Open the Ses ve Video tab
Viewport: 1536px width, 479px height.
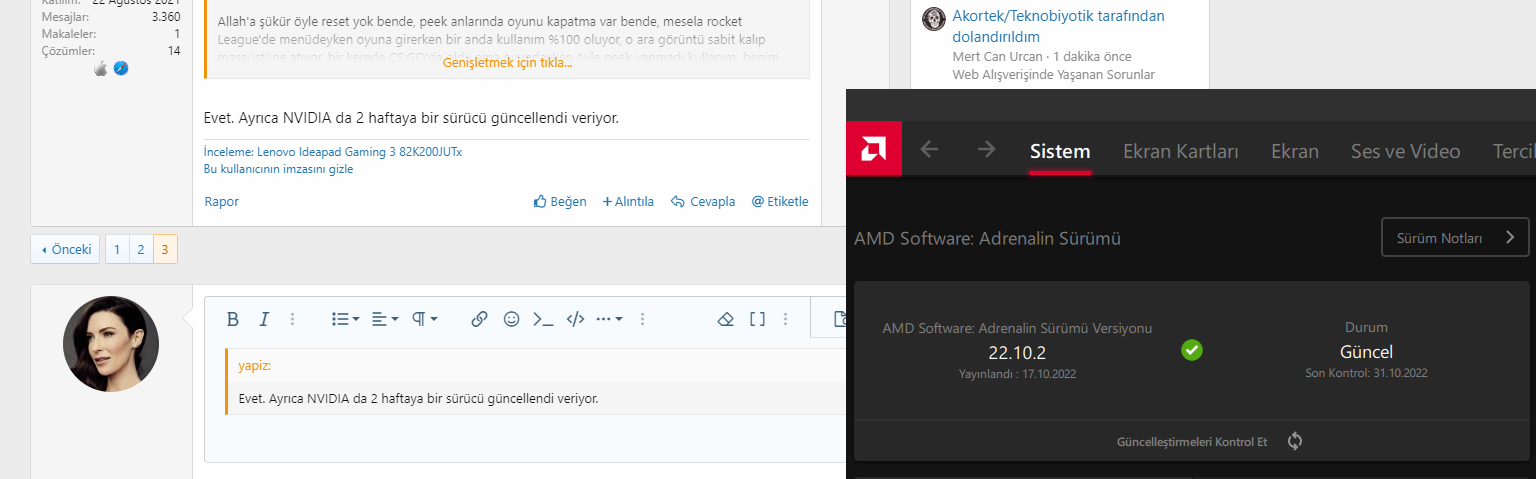pos(1405,151)
